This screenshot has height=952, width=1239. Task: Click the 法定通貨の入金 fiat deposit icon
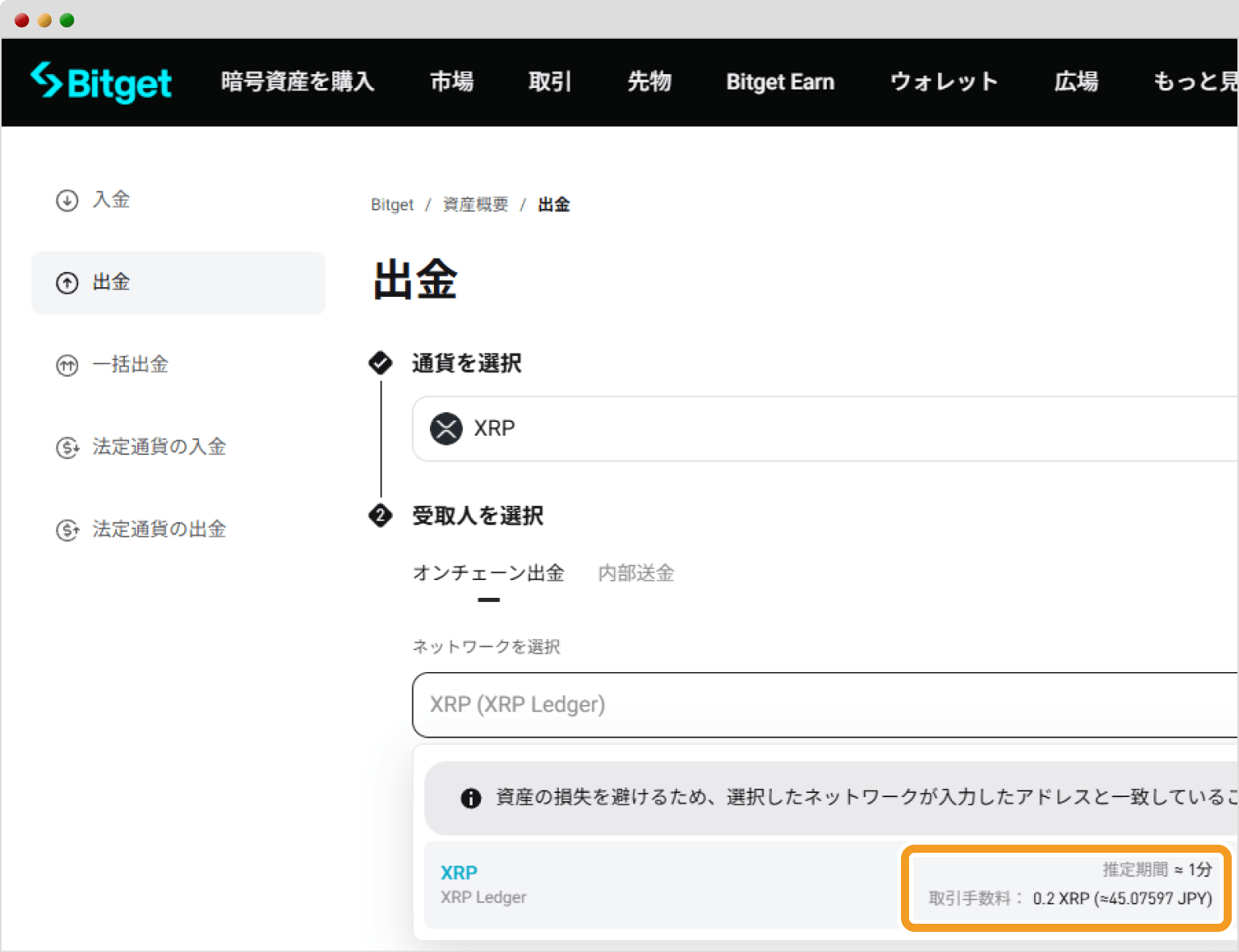click(67, 448)
